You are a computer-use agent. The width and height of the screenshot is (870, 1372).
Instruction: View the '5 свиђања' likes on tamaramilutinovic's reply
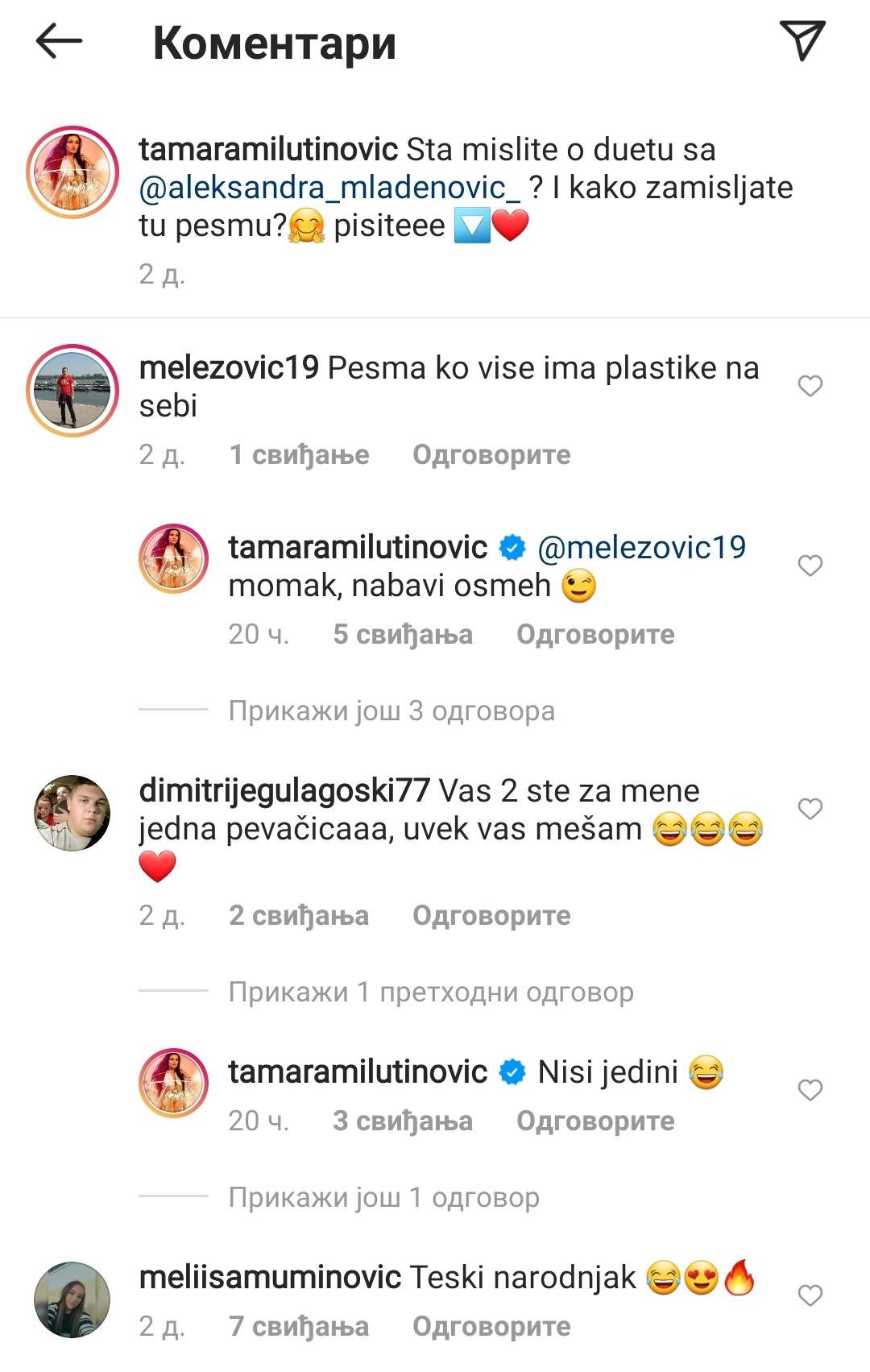tap(403, 634)
